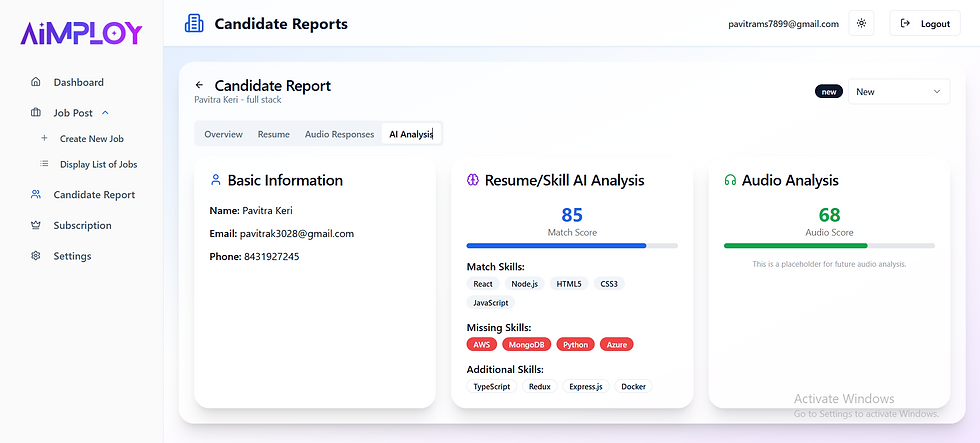Click the Node.js skill chip

[524, 284]
